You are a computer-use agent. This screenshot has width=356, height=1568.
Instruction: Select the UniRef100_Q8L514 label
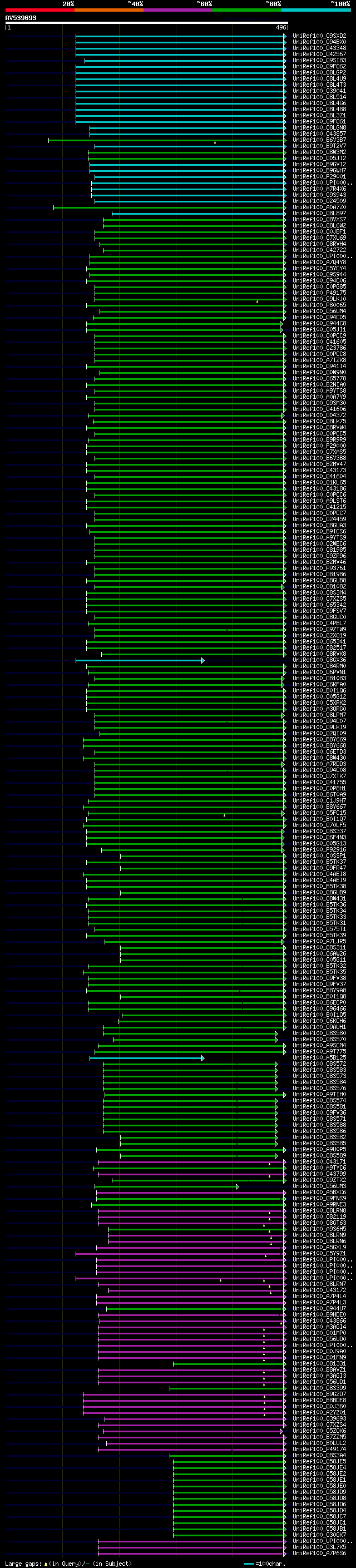click(x=319, y=97)
